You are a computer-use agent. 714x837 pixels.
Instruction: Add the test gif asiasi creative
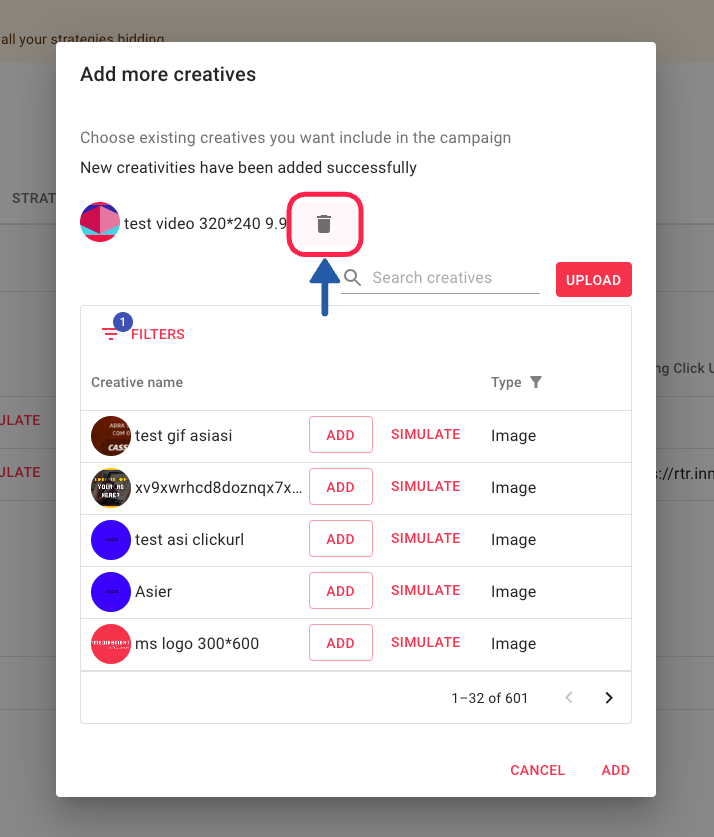tap(340, 435)
